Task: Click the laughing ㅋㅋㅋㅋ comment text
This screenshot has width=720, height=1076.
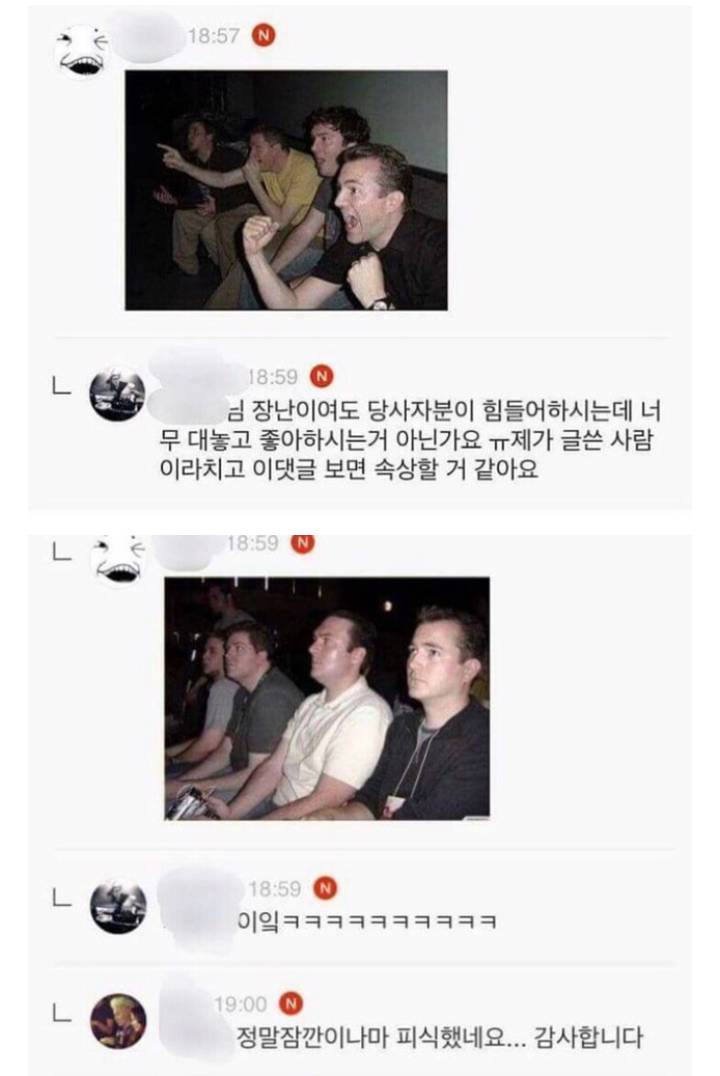Action: coord(367,921)
